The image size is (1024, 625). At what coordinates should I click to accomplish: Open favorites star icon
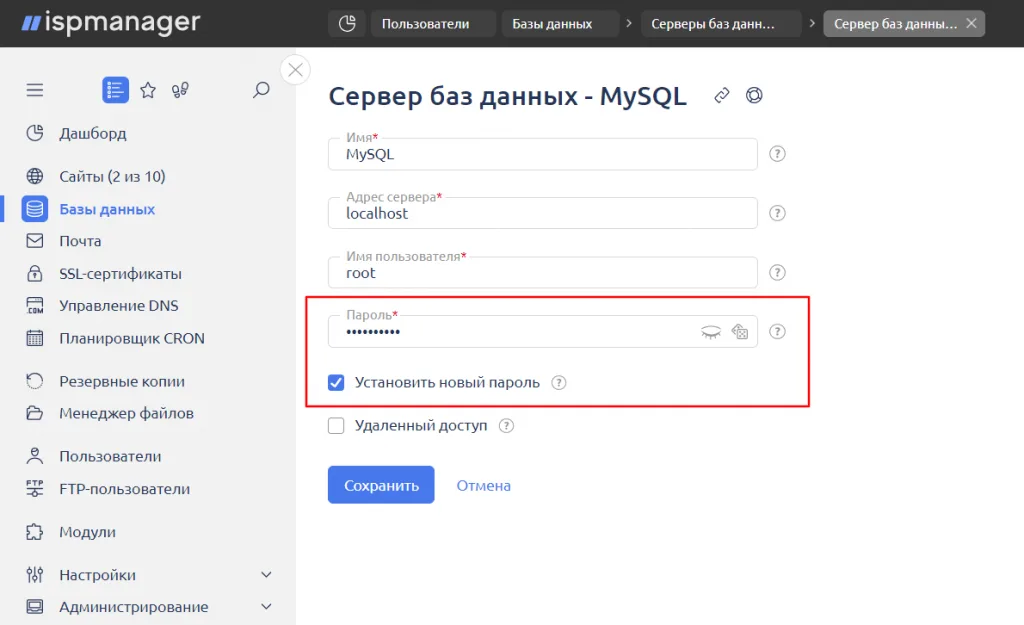point(148,90)
